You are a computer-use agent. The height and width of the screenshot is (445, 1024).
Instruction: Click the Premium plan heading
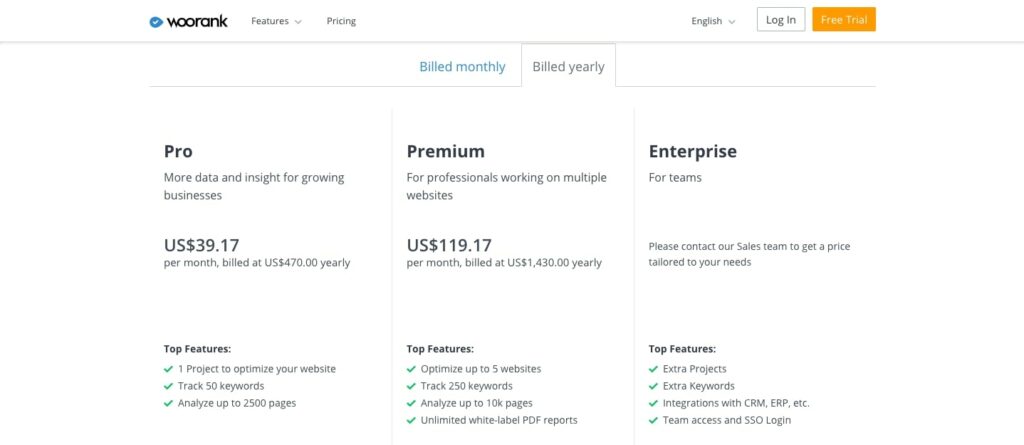pyautogui.click(x=446, y=152)
